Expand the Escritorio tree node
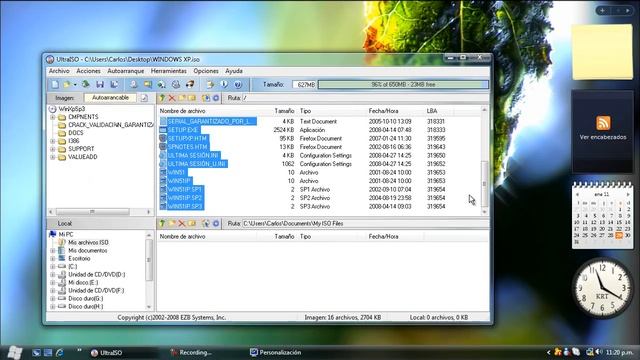This screenshot has width=640, height=360. (53, 259)
